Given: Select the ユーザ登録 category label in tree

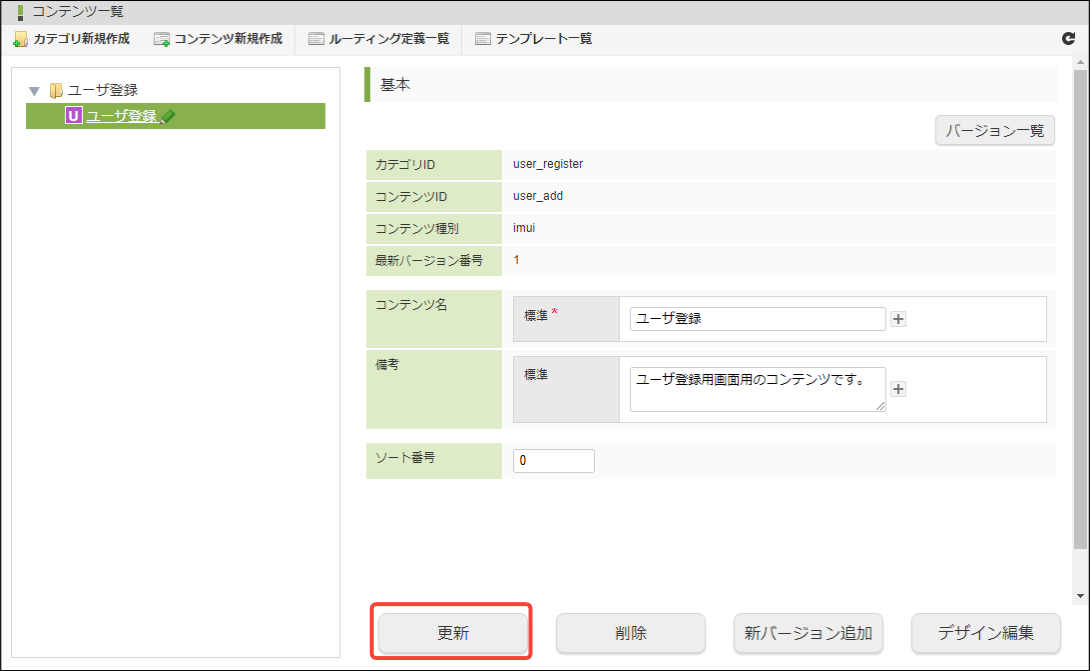Looking at the screenshot, I should tap(103, 90).
